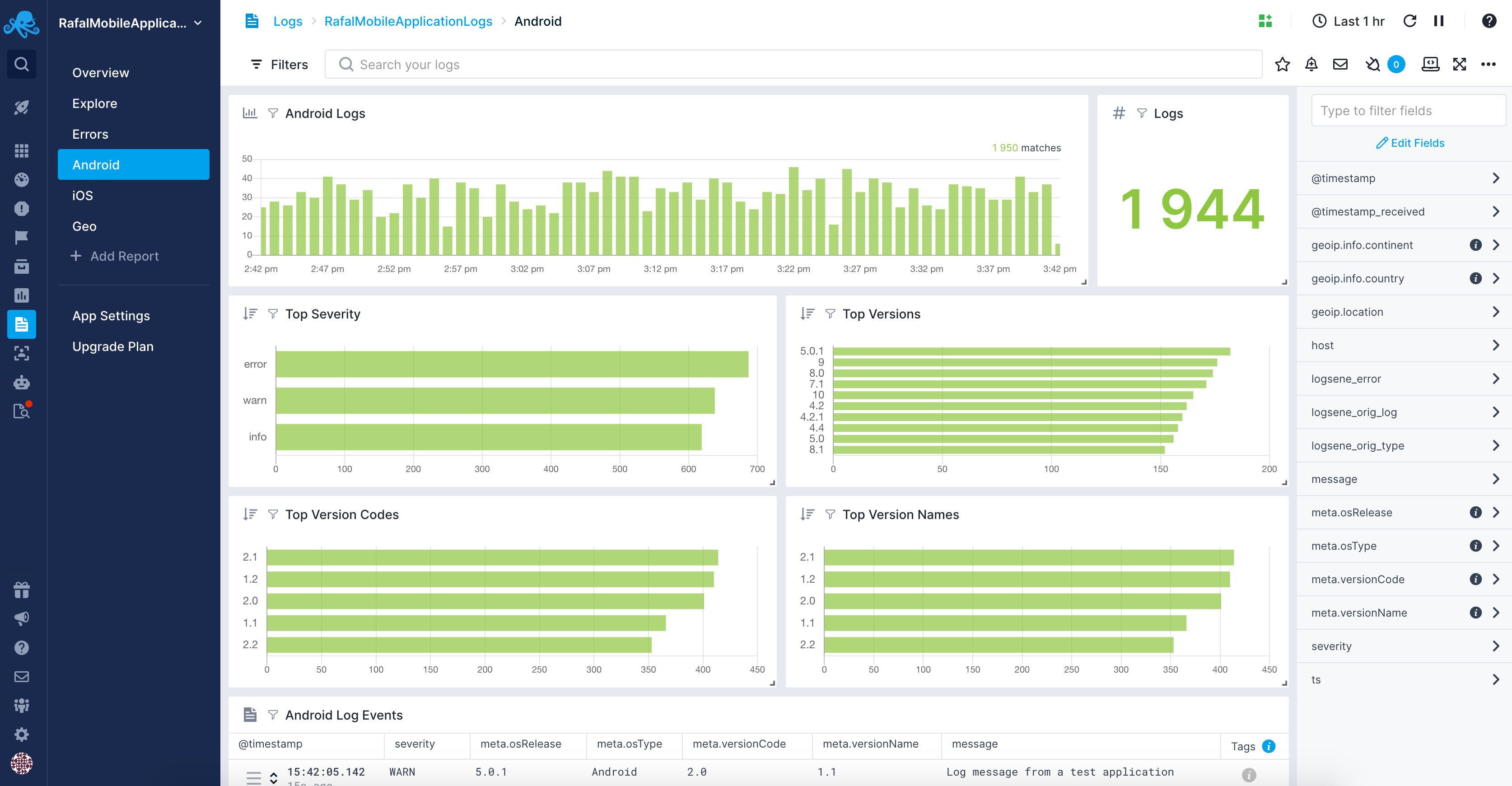This screenshot has height=786, width=1512.
Task: Click the green add-component grid icon
Action: pyautogui.click(x=1265, y=21)
